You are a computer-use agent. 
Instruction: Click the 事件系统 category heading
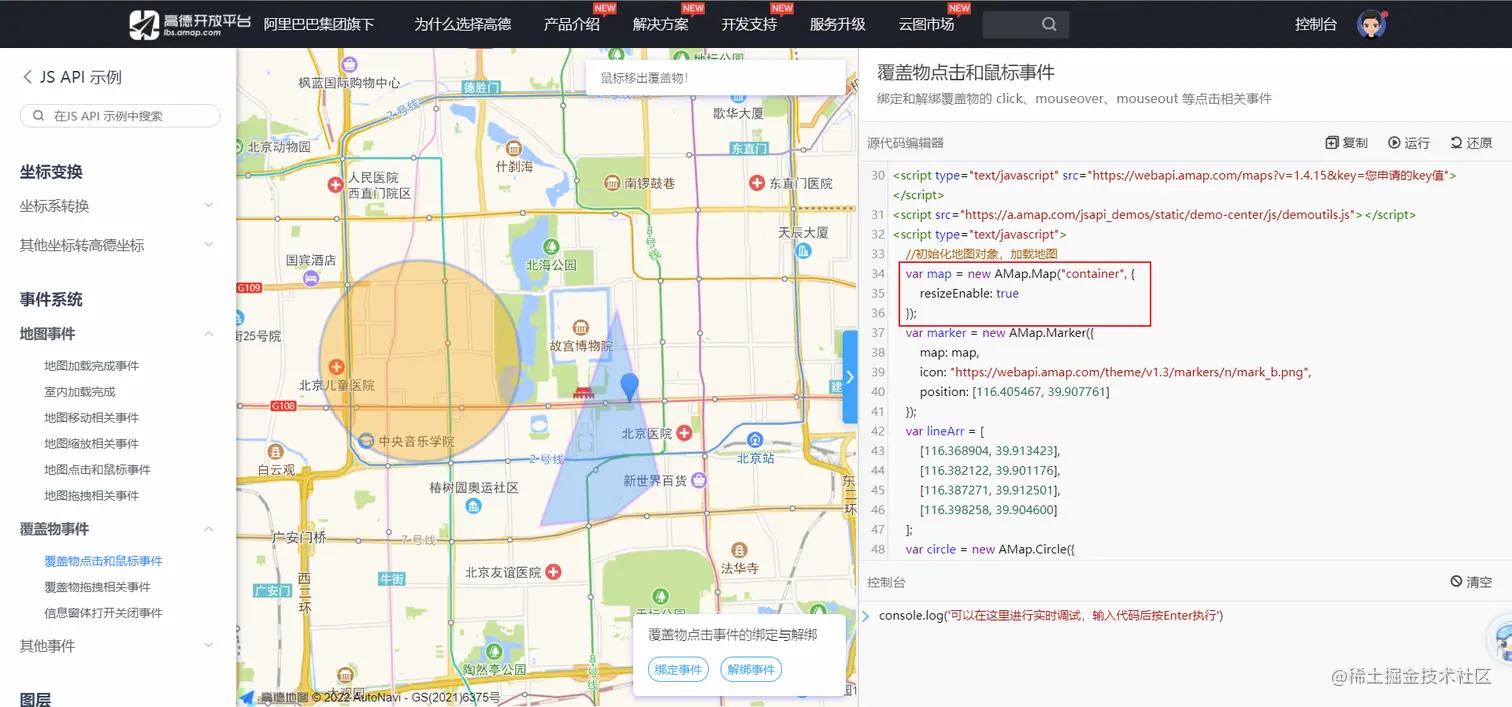click(x=51, y=299)
